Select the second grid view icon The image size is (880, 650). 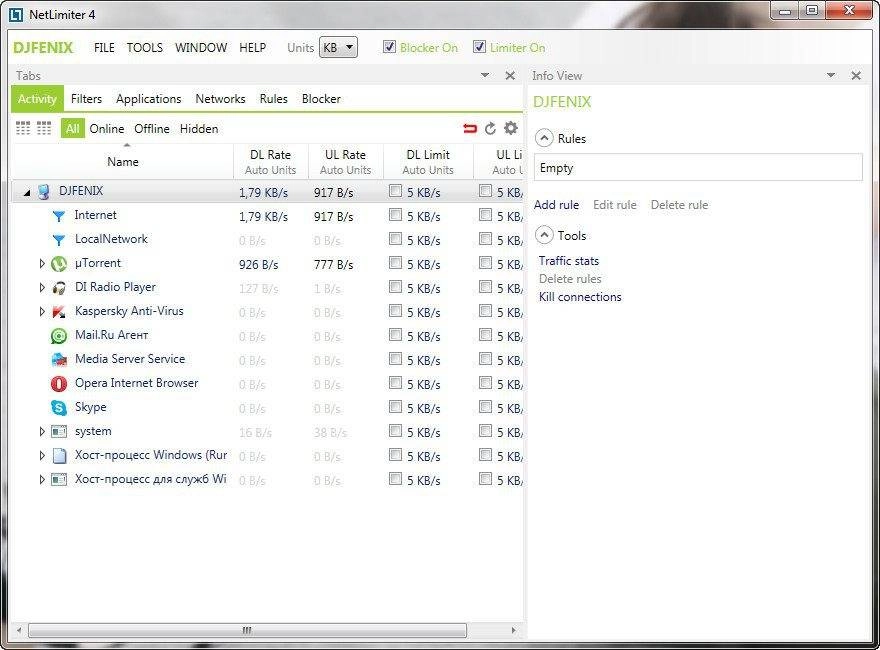[44, 129]
